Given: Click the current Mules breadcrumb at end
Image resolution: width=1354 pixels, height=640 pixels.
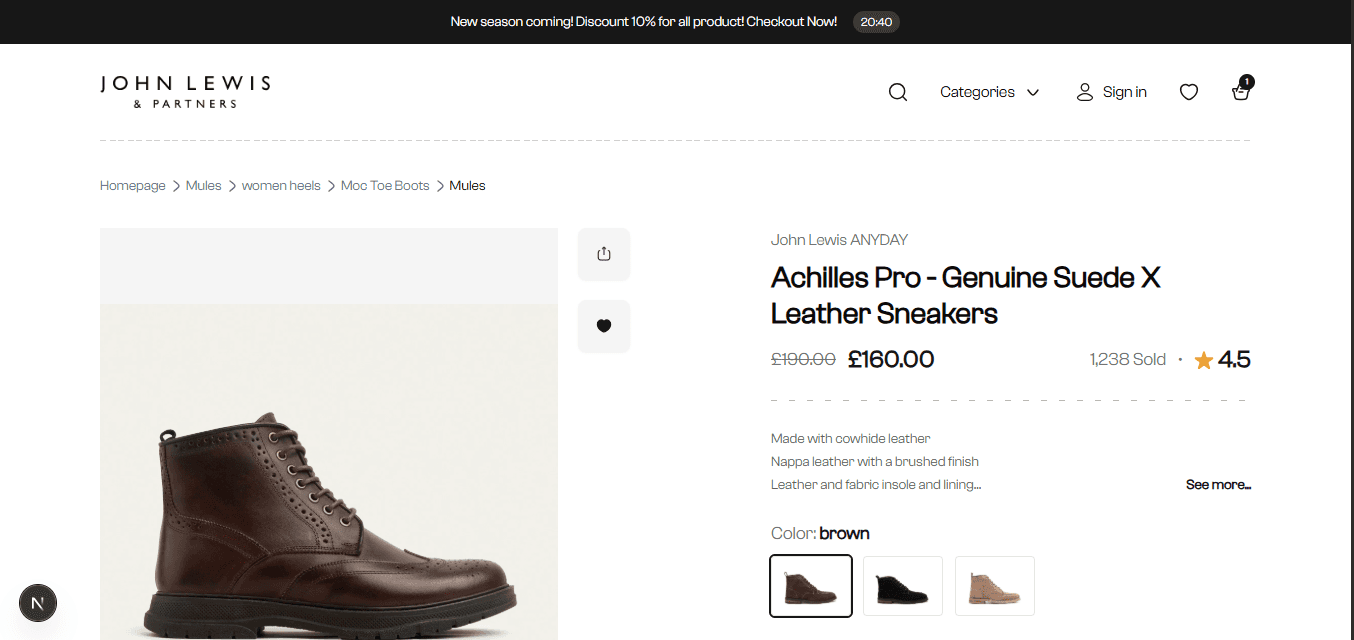Looking at the screenshot, I should point(467,186).
